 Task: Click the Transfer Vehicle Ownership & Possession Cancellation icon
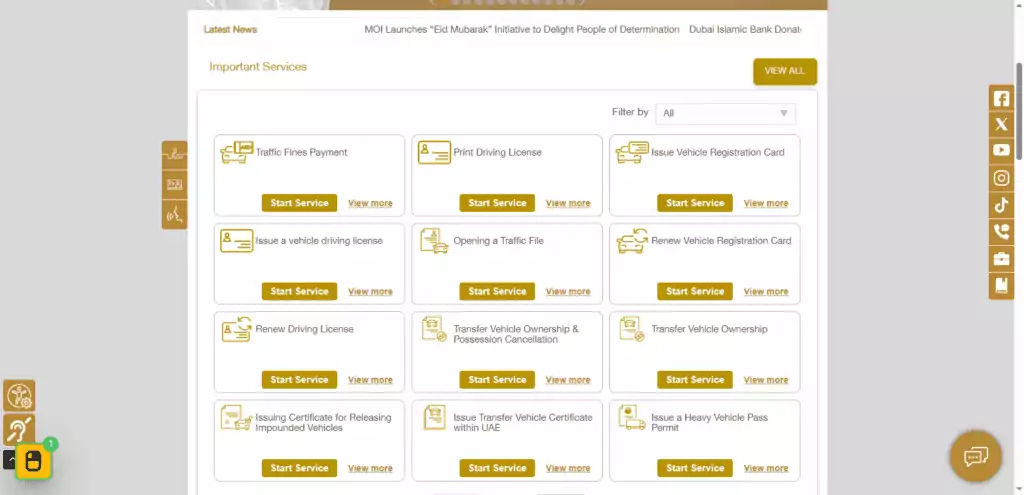tap(434, 330)
